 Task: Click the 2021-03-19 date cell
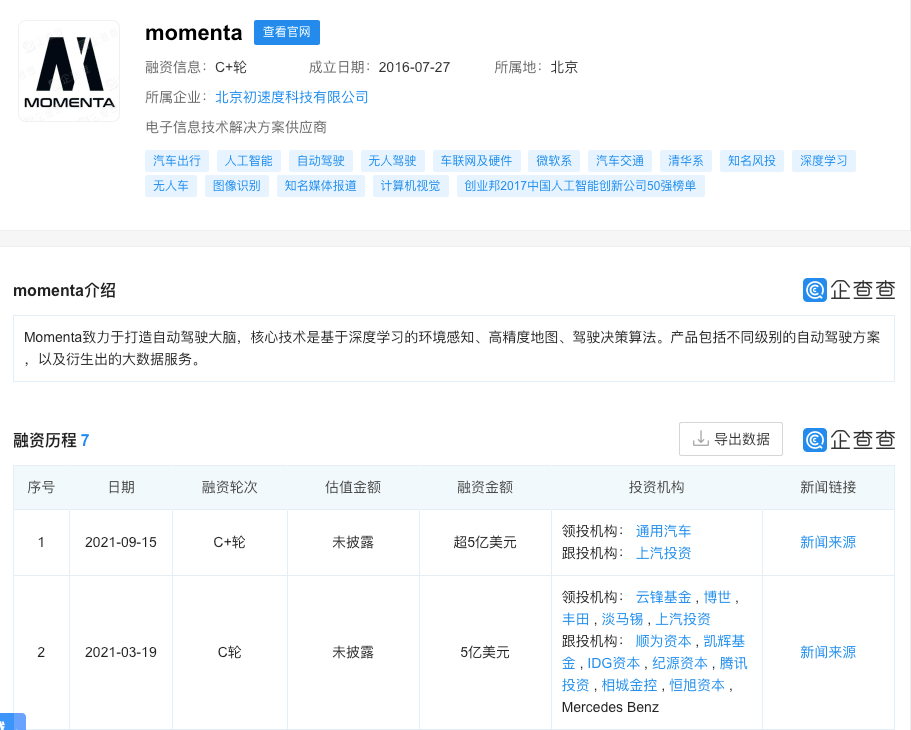click(121, 652)
